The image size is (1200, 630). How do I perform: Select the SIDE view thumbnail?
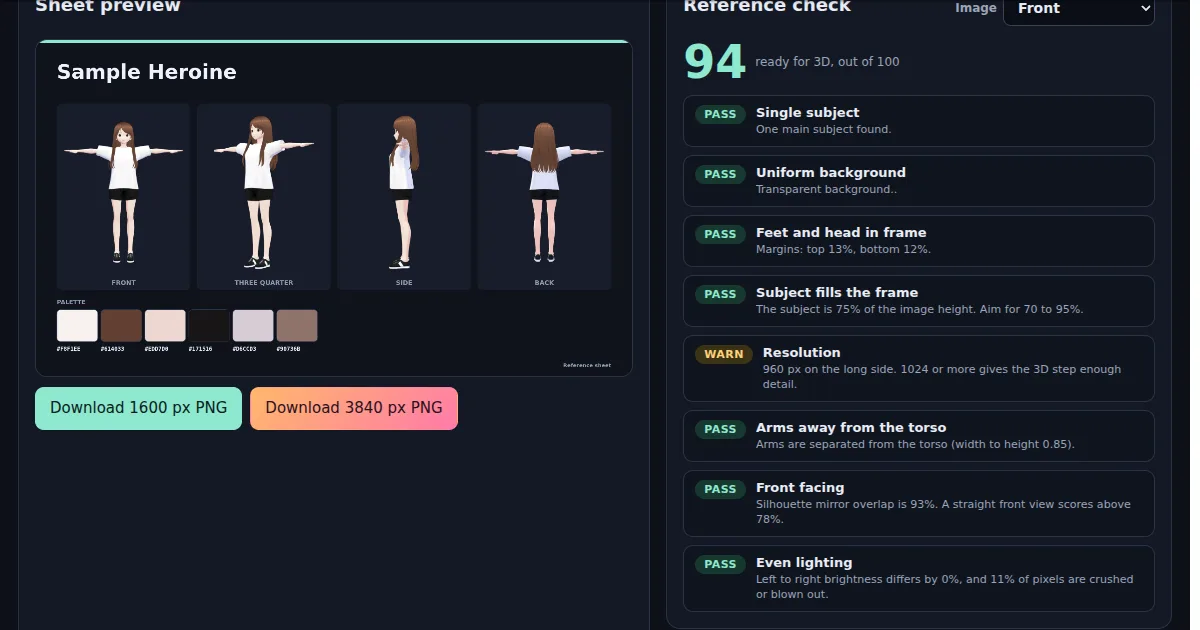pos(404,197)
